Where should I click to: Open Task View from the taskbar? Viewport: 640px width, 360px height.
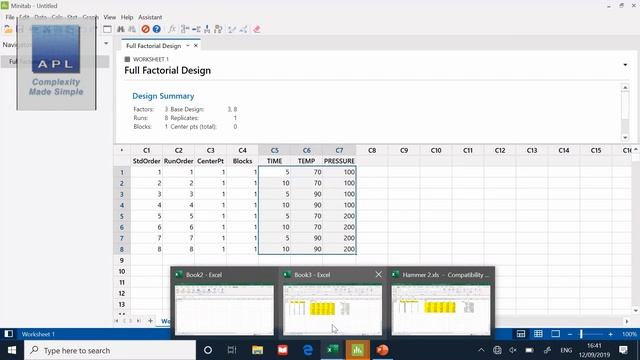[x=232, y=350]
